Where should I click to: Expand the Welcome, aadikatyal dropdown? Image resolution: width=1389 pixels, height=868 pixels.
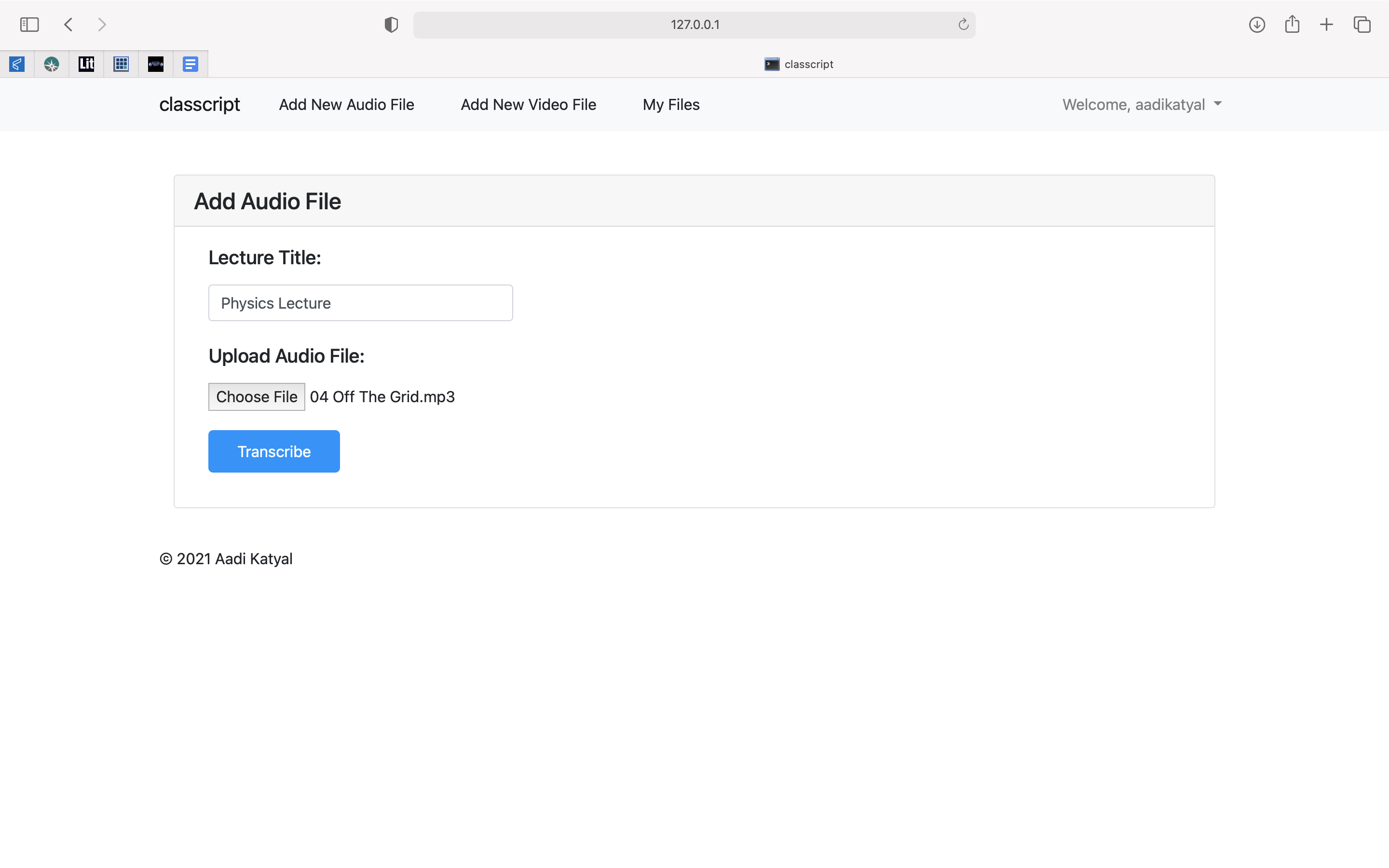(1141, 105)
